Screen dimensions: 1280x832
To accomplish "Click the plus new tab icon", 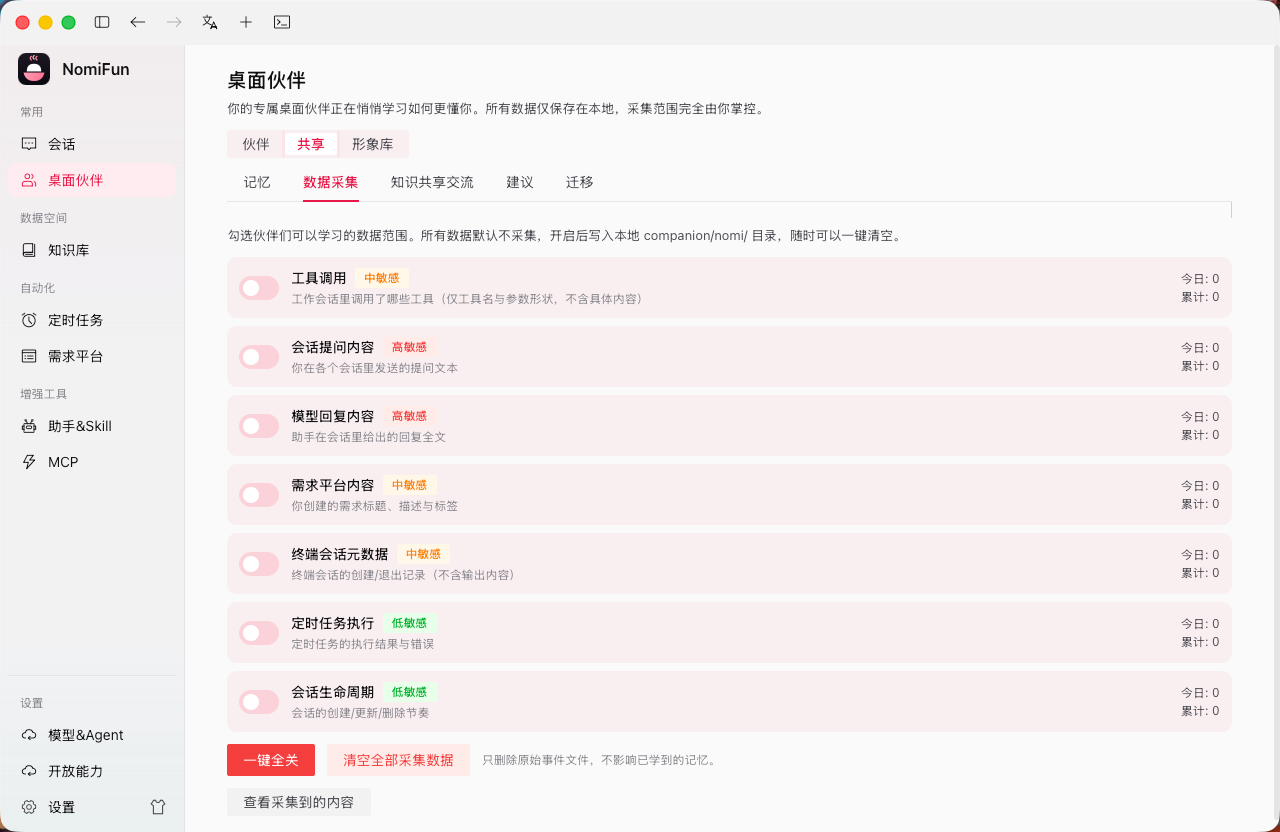I will coord(246,22).
